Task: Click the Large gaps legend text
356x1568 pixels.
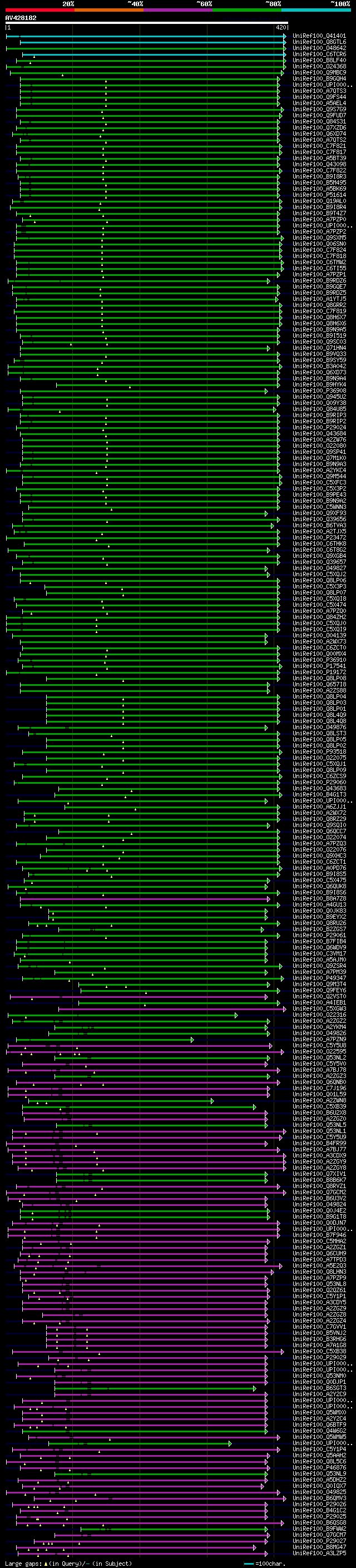Action: pyautogui.click(x=68, y=1563)
